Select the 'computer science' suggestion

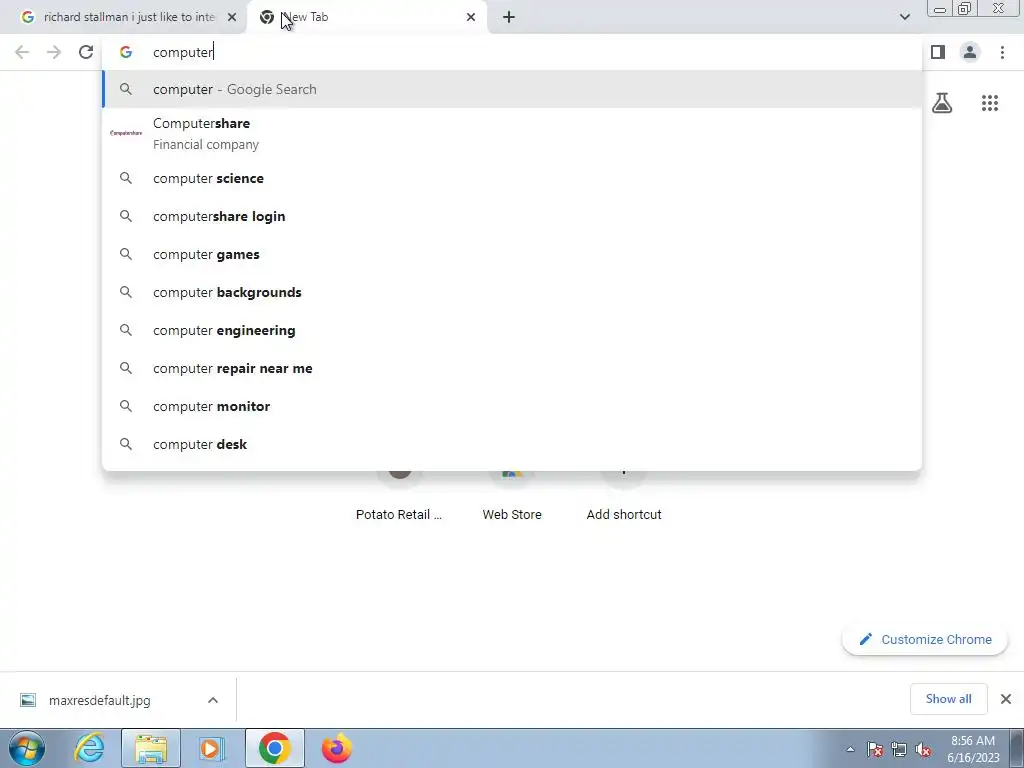coord(512,178)
